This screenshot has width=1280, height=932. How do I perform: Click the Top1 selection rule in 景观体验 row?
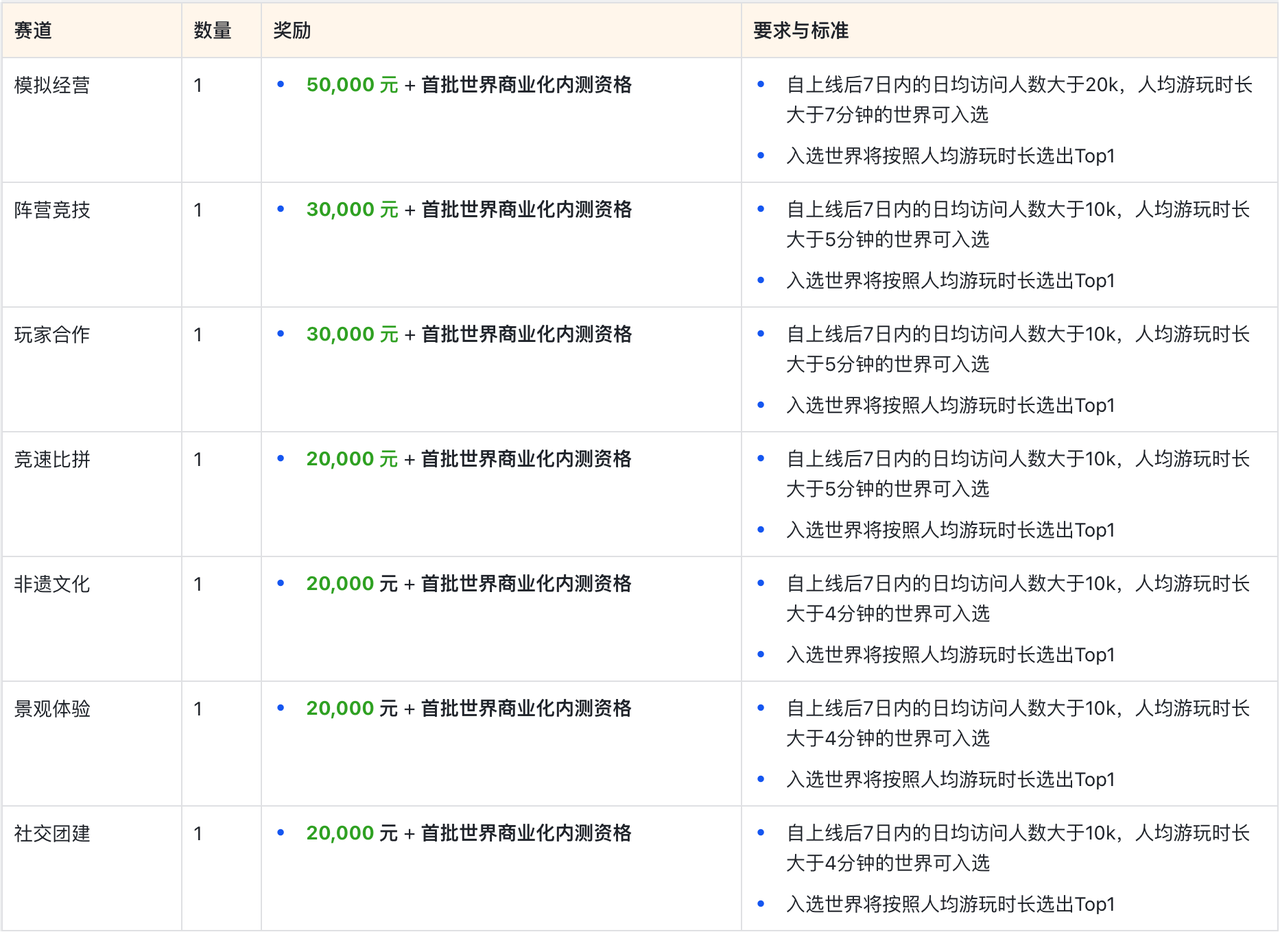pyautogui.click(x=950, y=780)
